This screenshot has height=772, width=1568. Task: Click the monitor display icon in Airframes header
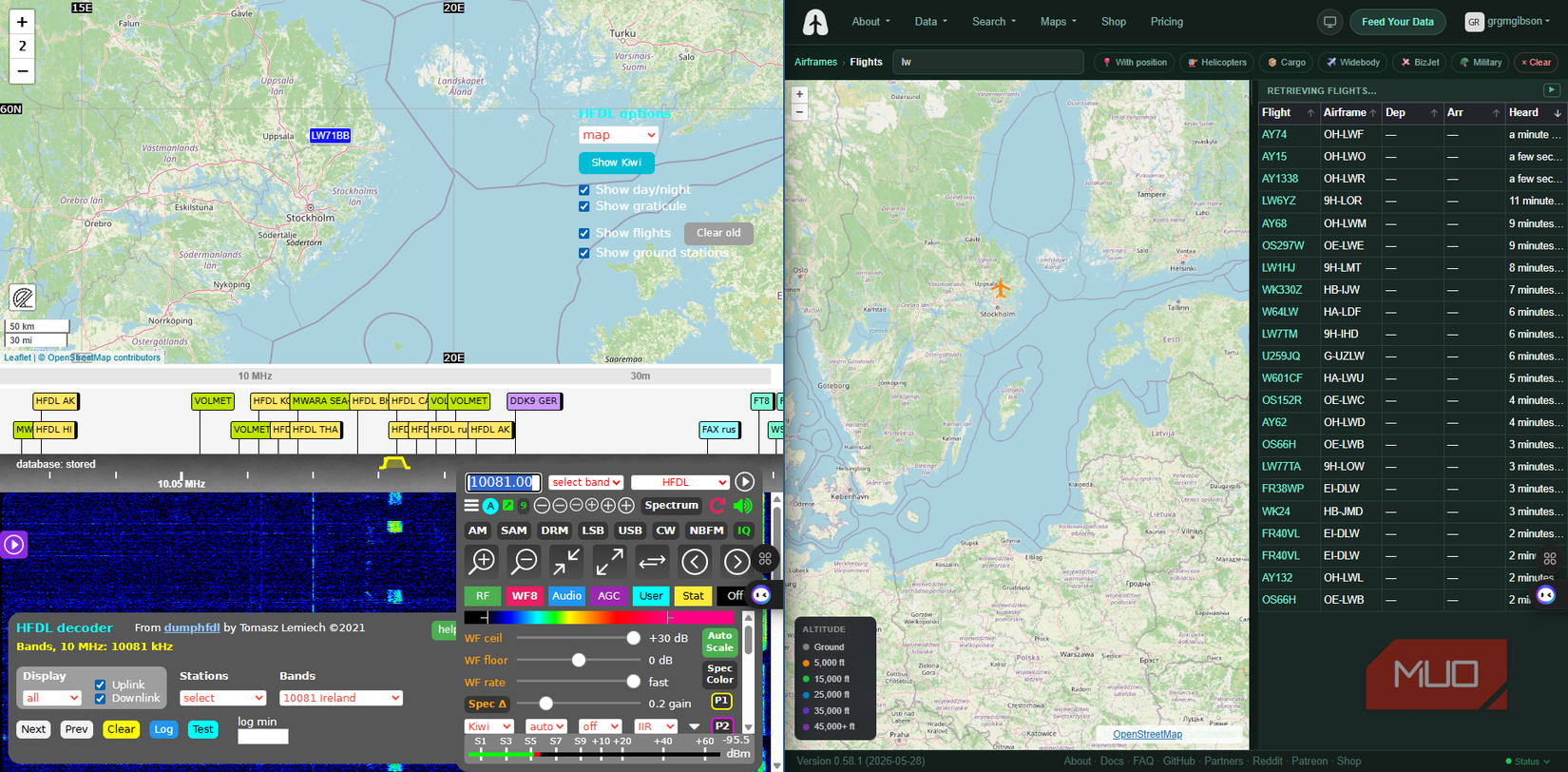click(1329, 22)
